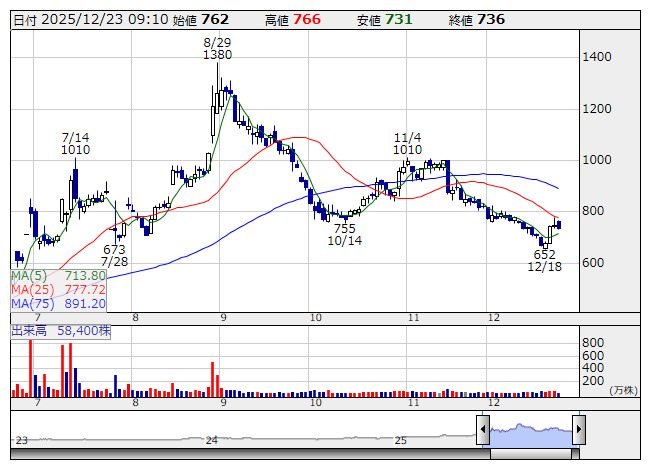This screenshot has height=470, width=653.
Task: Click the 出来高 58,400株 volume label
Action: click(x=61, y=331)
